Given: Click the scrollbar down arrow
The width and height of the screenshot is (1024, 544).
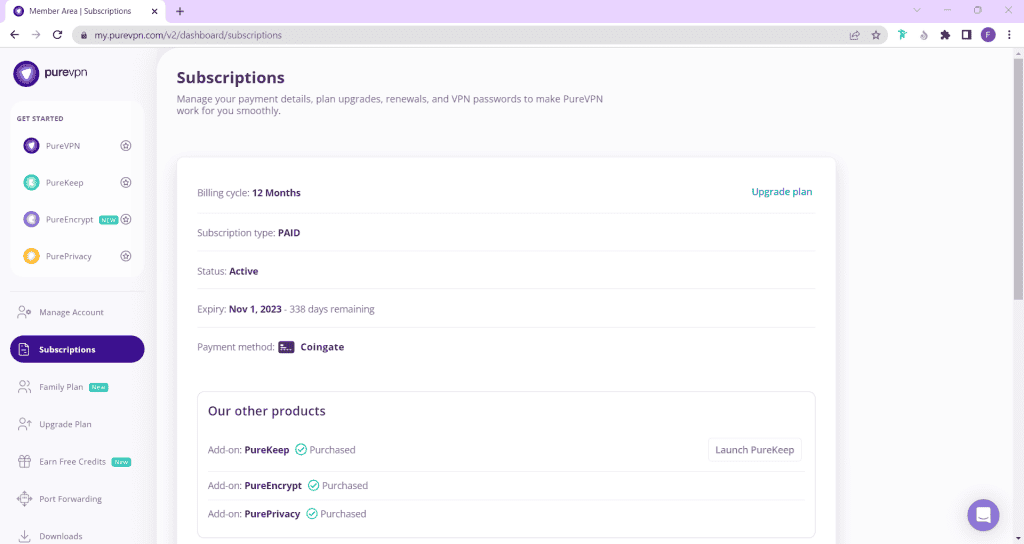Looking at the screenshot, I should click(1018, 539).
